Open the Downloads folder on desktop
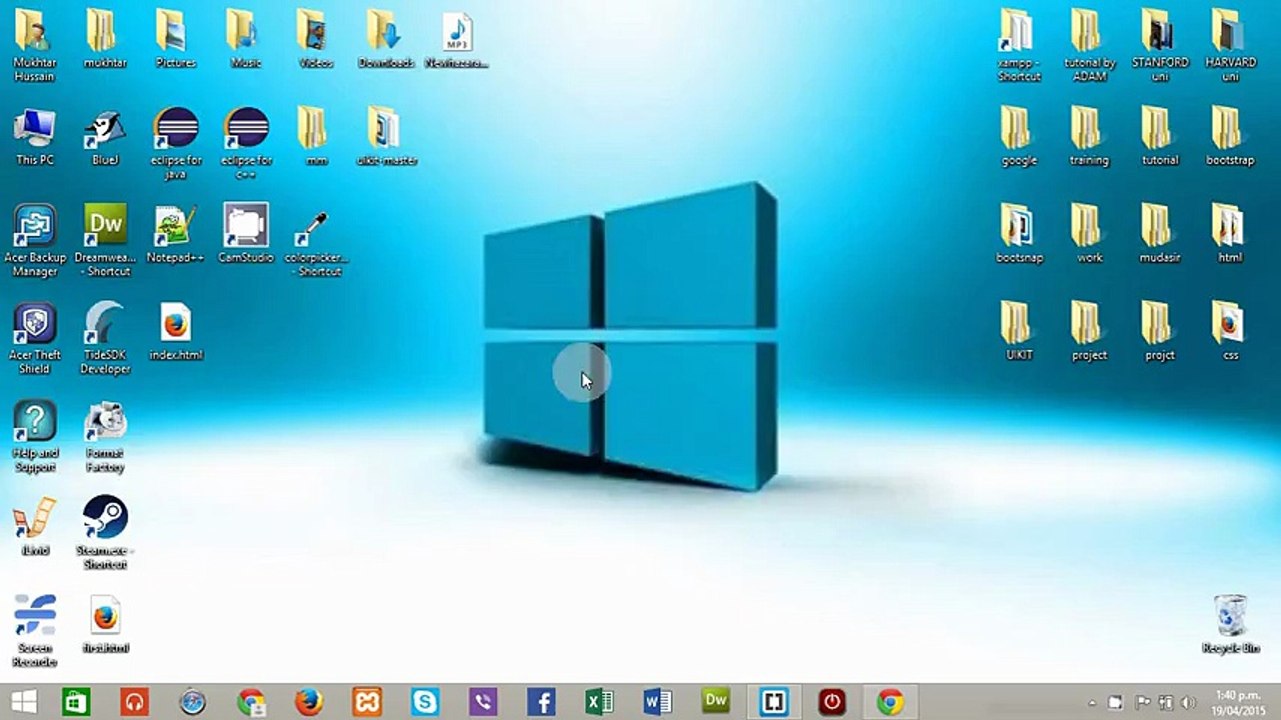The height and width of the screenshot is (720, 1281). [386, 39]
